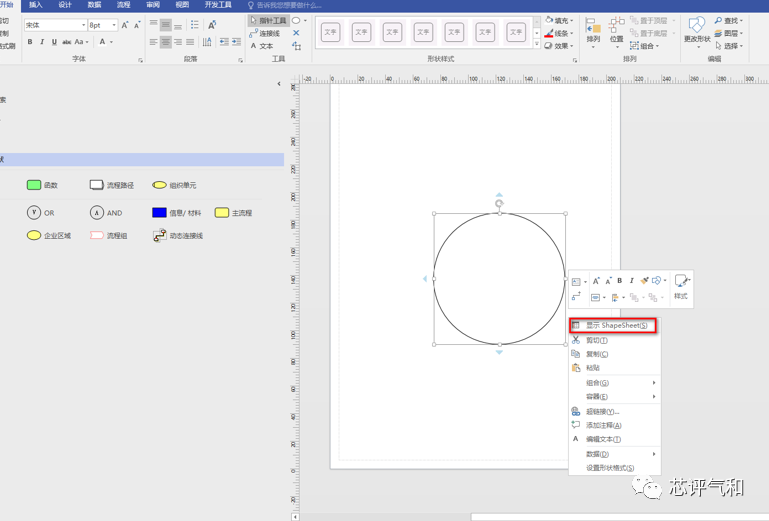Click the ellipse shape tool in ribbon
Screen dimensions: 769x521
point(296,21)
